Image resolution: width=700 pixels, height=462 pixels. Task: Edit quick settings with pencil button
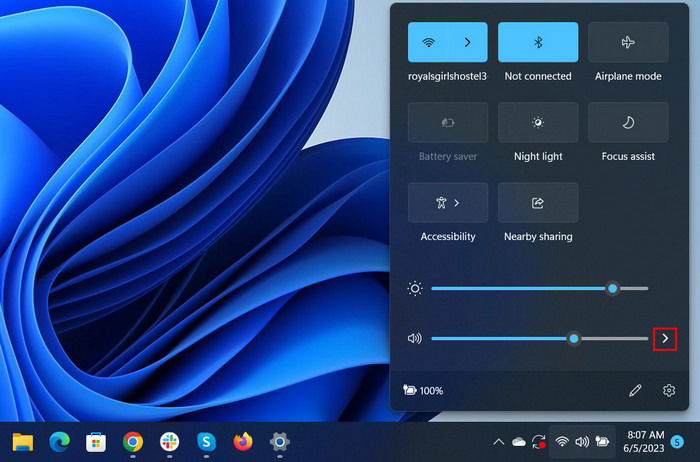click(x=635, y=391)
